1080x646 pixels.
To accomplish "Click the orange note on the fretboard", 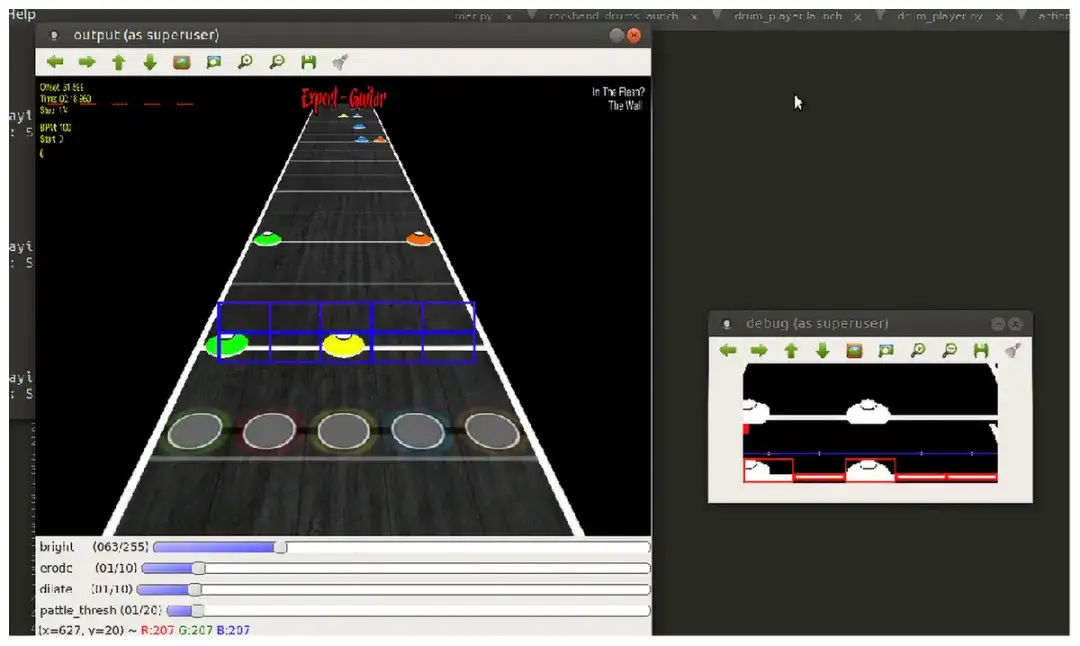I will pyautogui.click(x=419, y=239).
